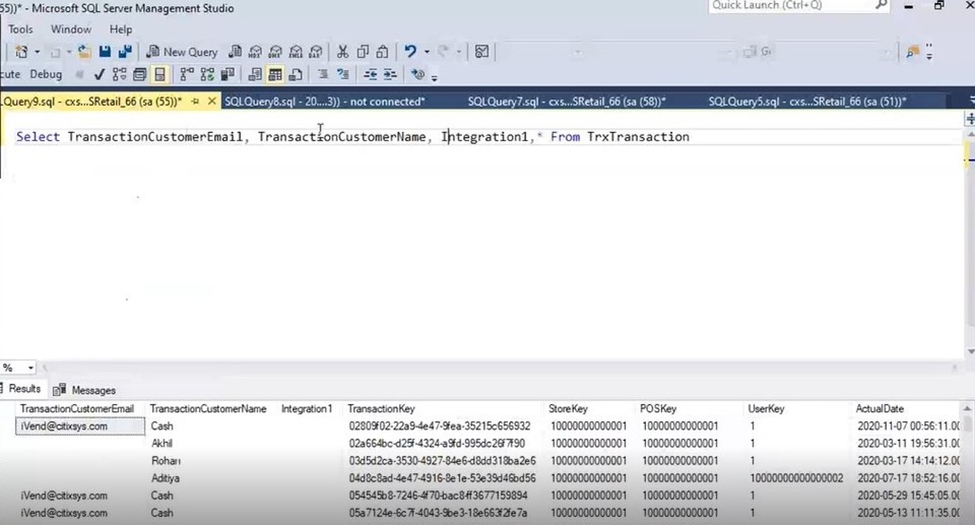Display the Estimated Execution Plan
Image resolution: width=975 pixels, height=525 pixels.
119,75
